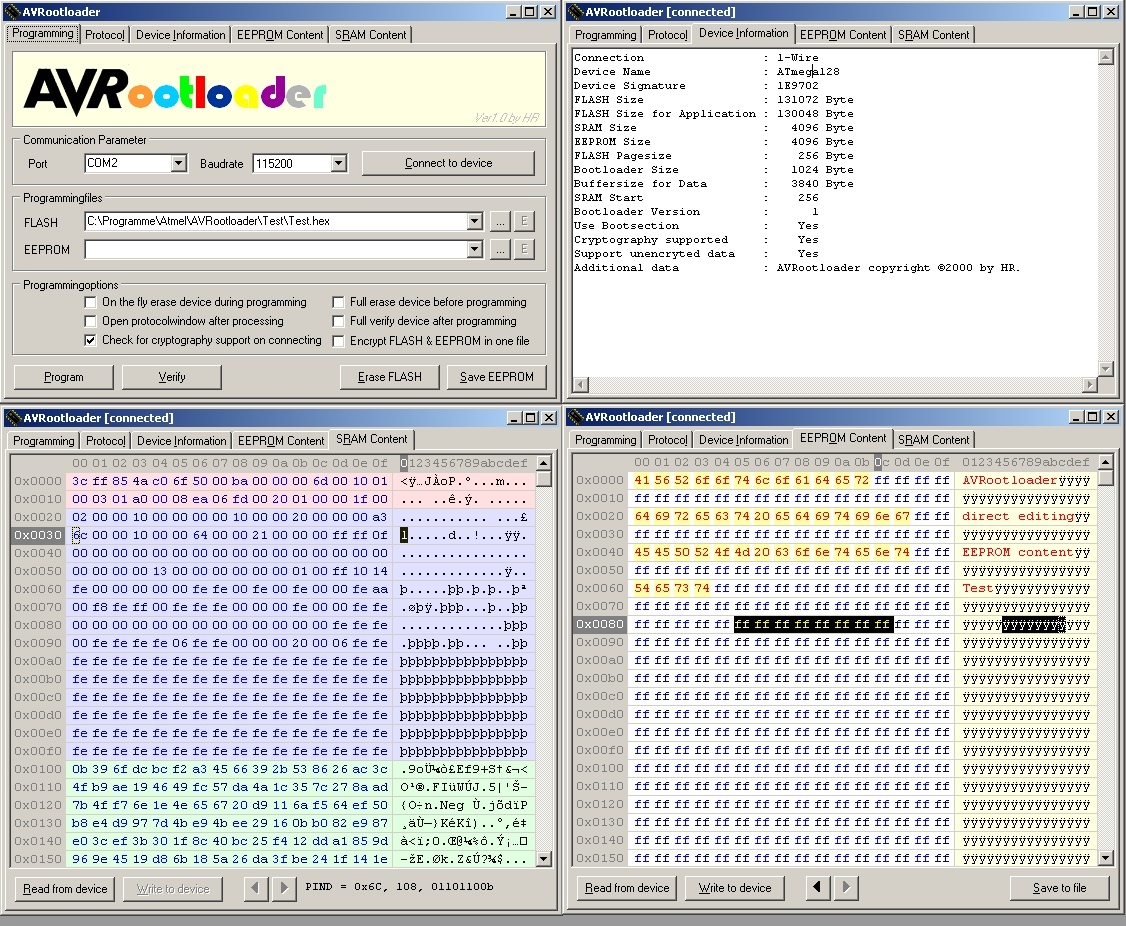The width and height of the screenshot is (1126, 926).
Task: Expand the FLASH file path dropdown
Action: pyautogui.click(x=474, y=221)
